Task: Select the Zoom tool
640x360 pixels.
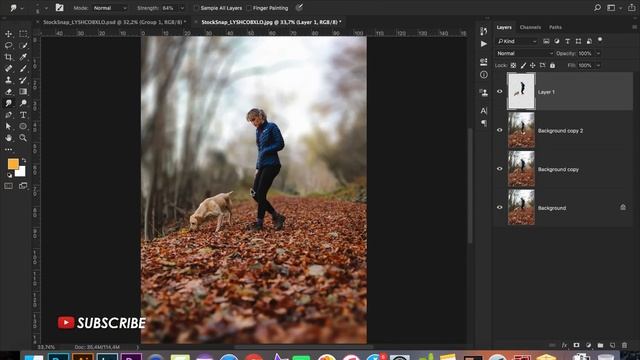Action: pyautogui.click(x=23, y=138)
